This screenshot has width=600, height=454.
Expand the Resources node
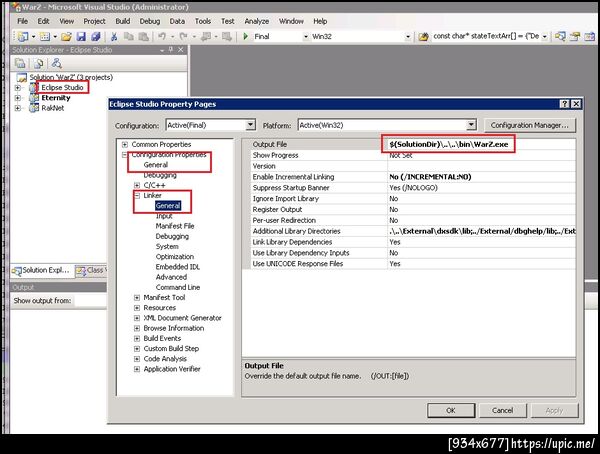[x=137, y=308]
